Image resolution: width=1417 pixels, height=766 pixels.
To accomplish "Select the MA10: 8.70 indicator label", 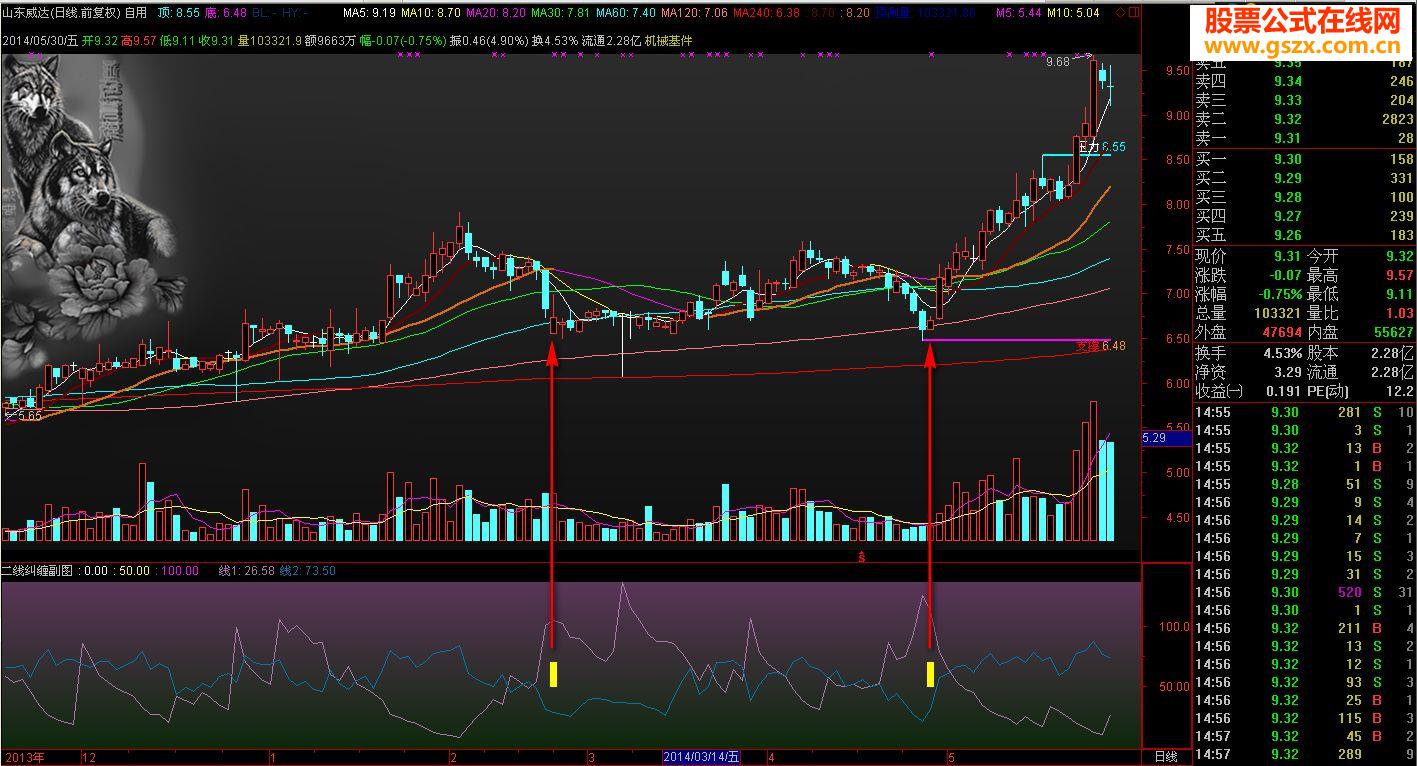I will tap(430, 14).
